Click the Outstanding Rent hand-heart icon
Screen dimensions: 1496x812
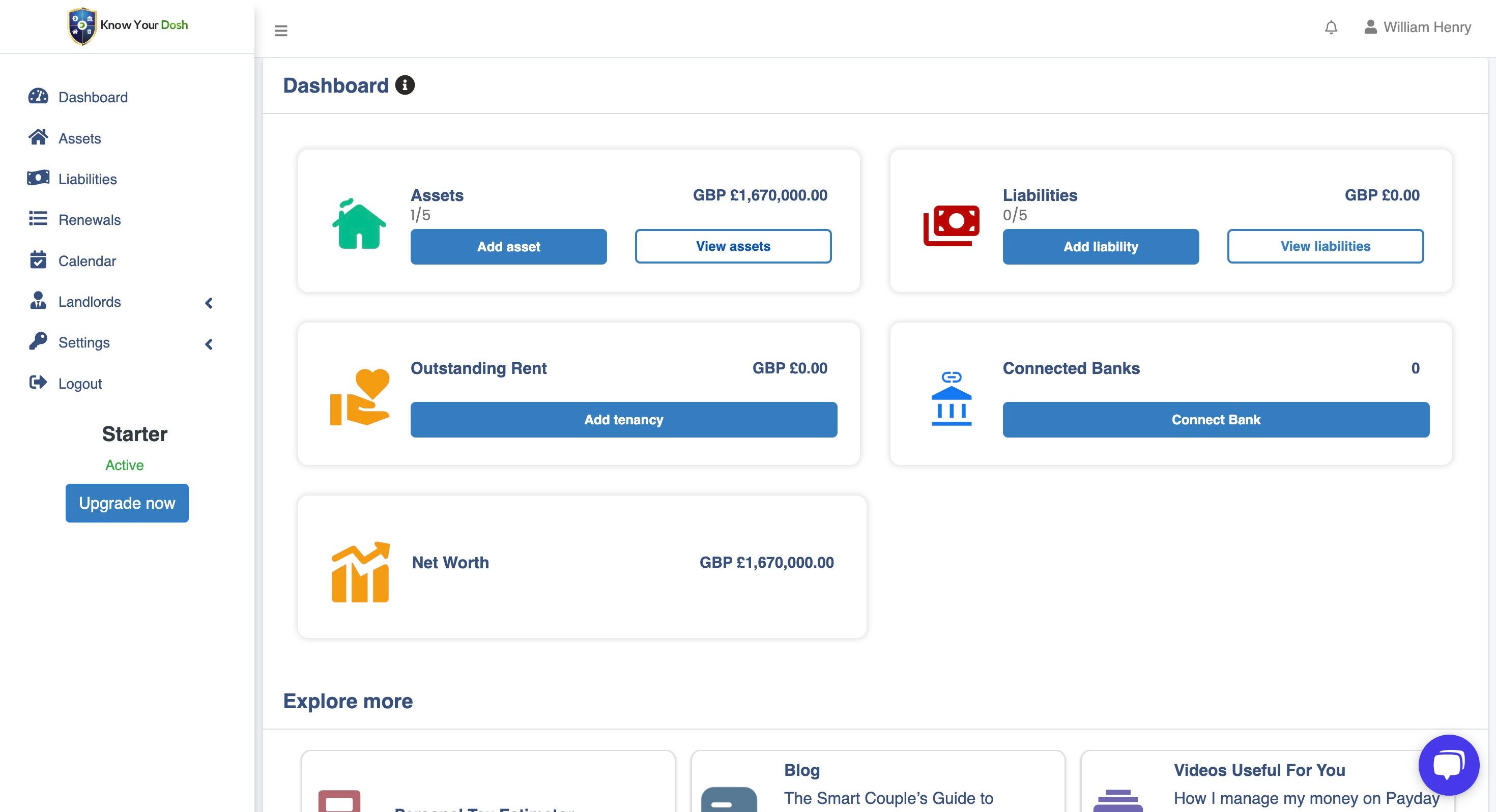point(360,397)
